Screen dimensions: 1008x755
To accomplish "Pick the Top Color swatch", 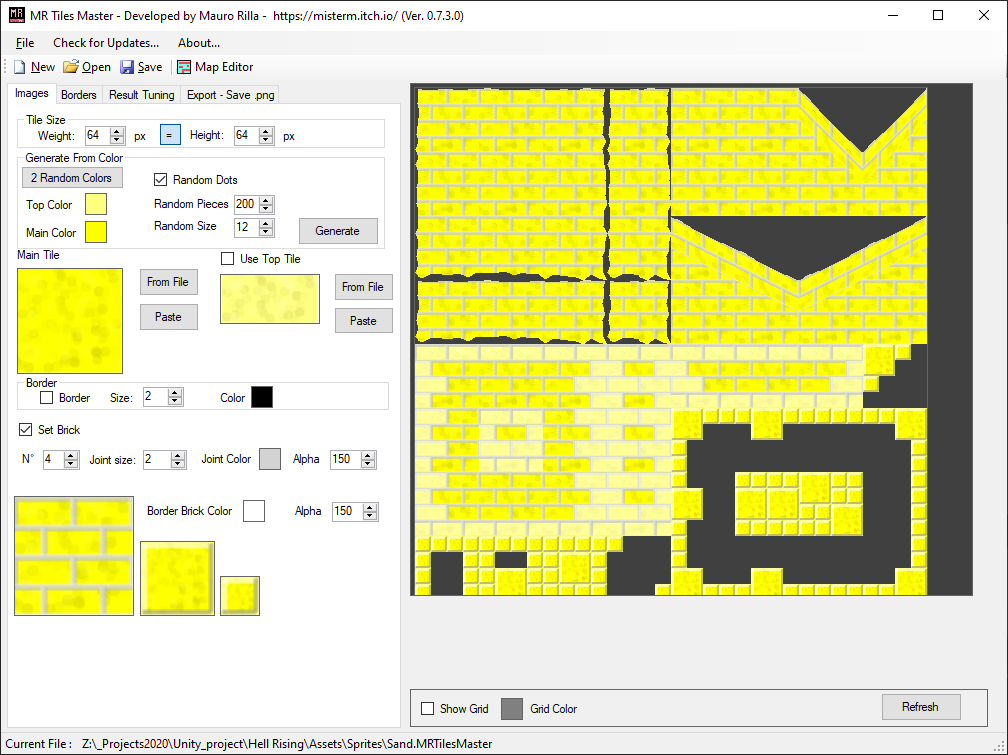I will point(96,204).
